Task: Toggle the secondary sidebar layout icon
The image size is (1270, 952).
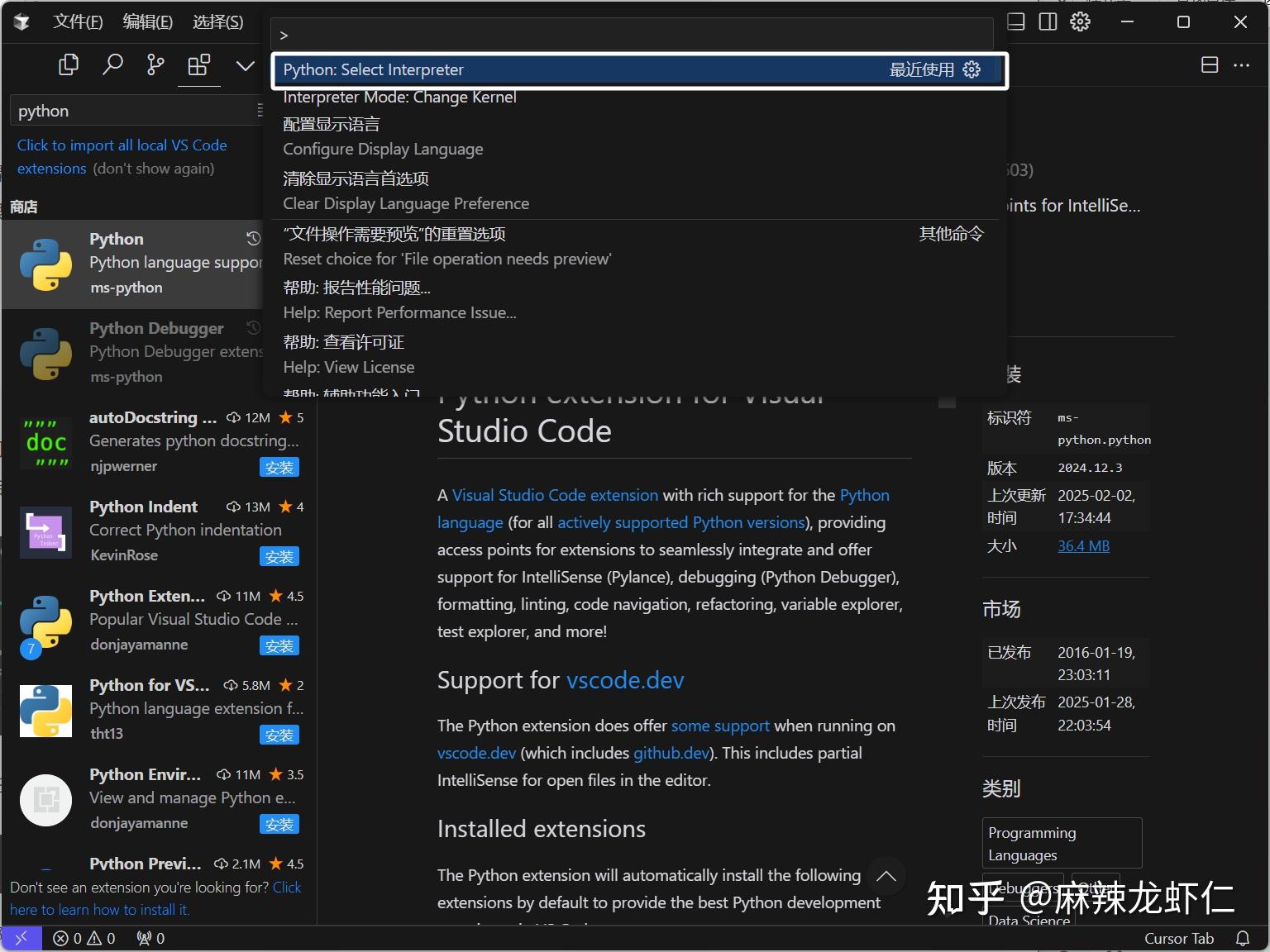Action: (x=1048, y=21)
